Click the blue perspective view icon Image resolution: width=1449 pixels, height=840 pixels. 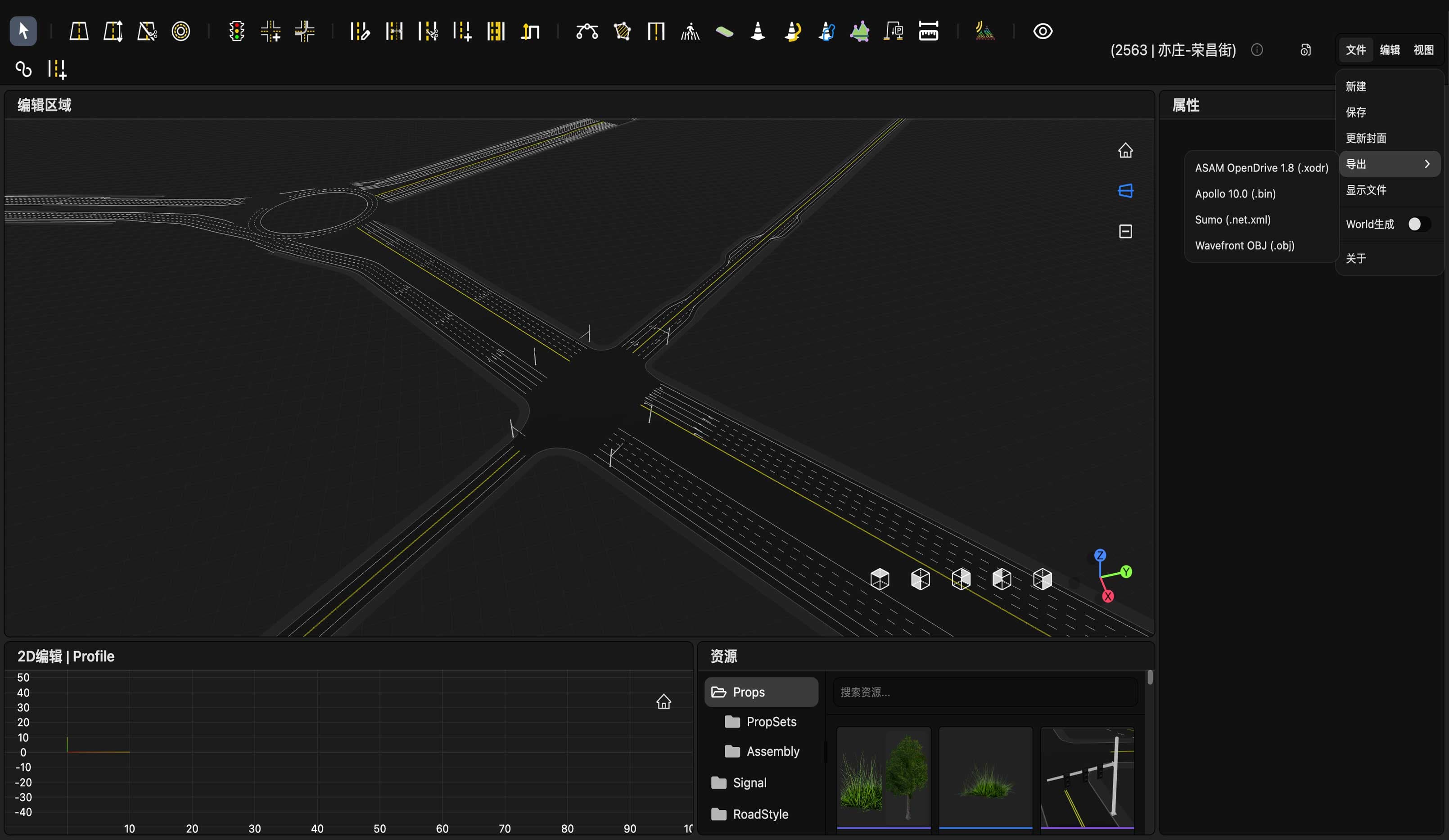coord(1125,191)
